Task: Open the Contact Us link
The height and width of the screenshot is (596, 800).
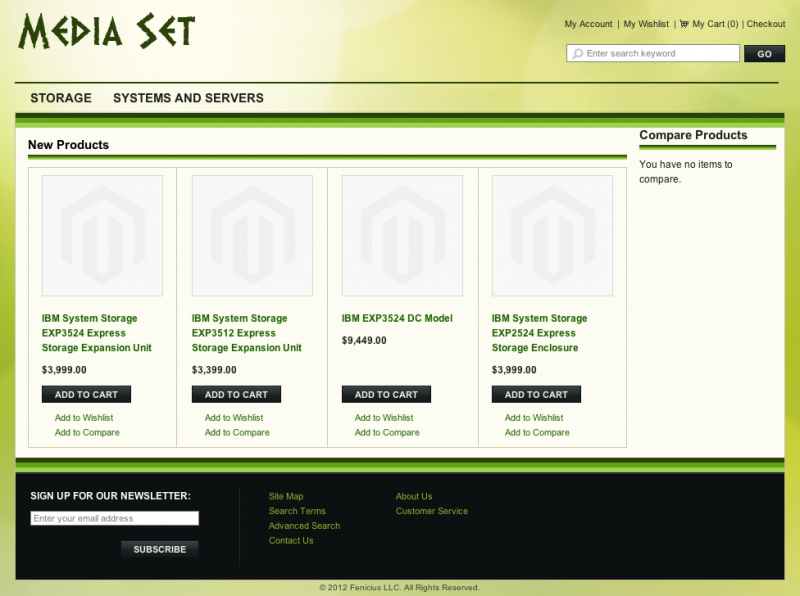Action: coord(291,541)
